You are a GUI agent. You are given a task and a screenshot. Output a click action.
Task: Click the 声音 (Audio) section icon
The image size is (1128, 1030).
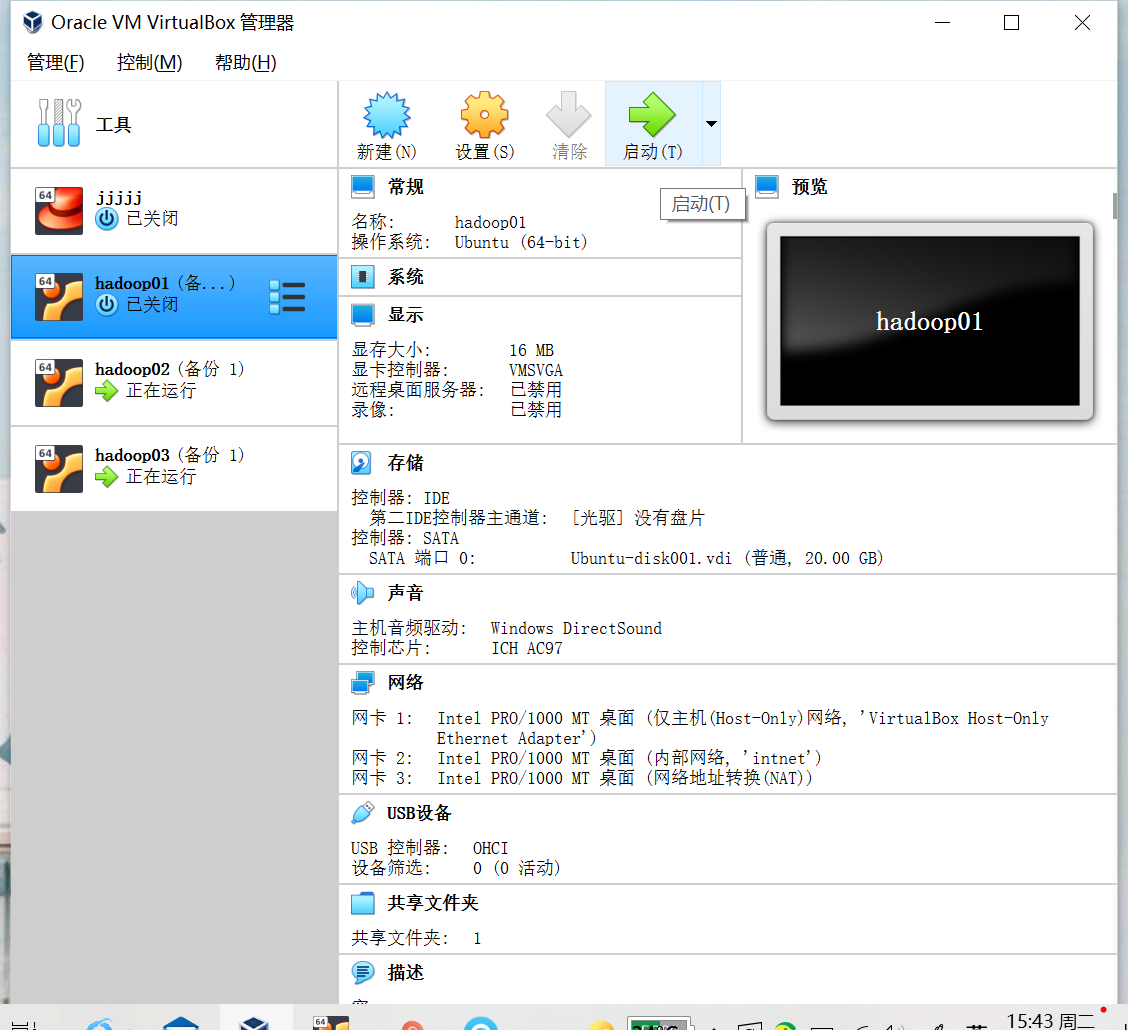[x=363, y=592]
